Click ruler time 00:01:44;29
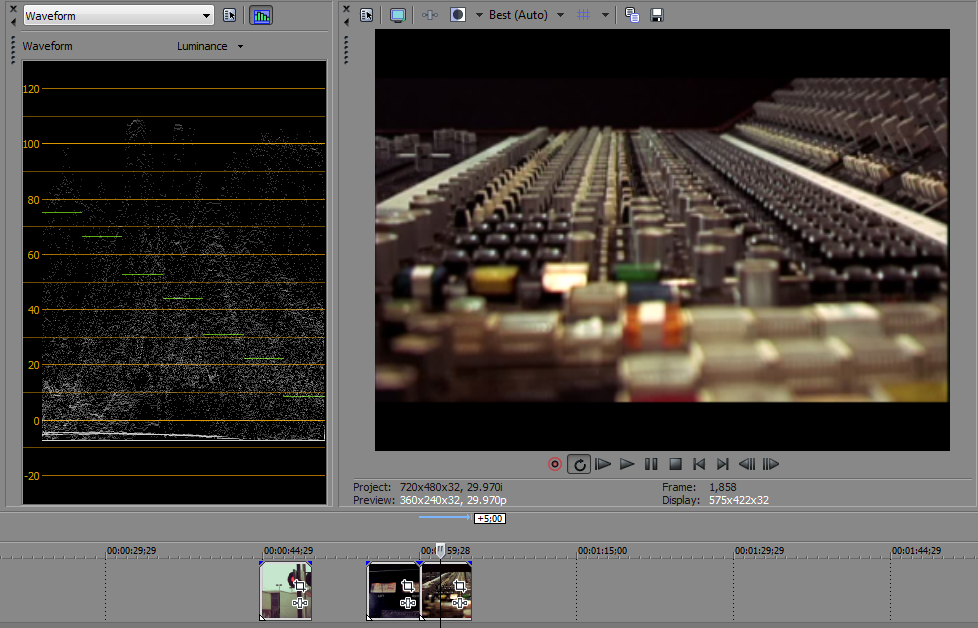The height and width of the screenshot is (628, 978). [x=916, y=551]
